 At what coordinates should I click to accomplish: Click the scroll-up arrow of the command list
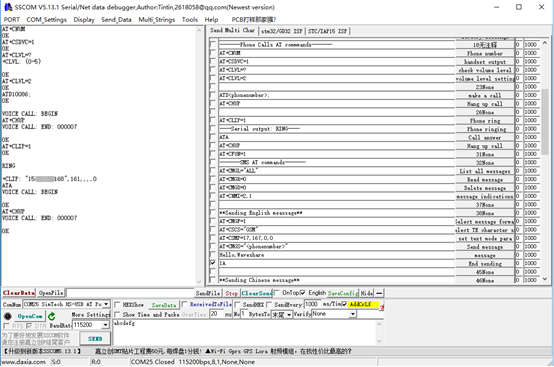545,43
